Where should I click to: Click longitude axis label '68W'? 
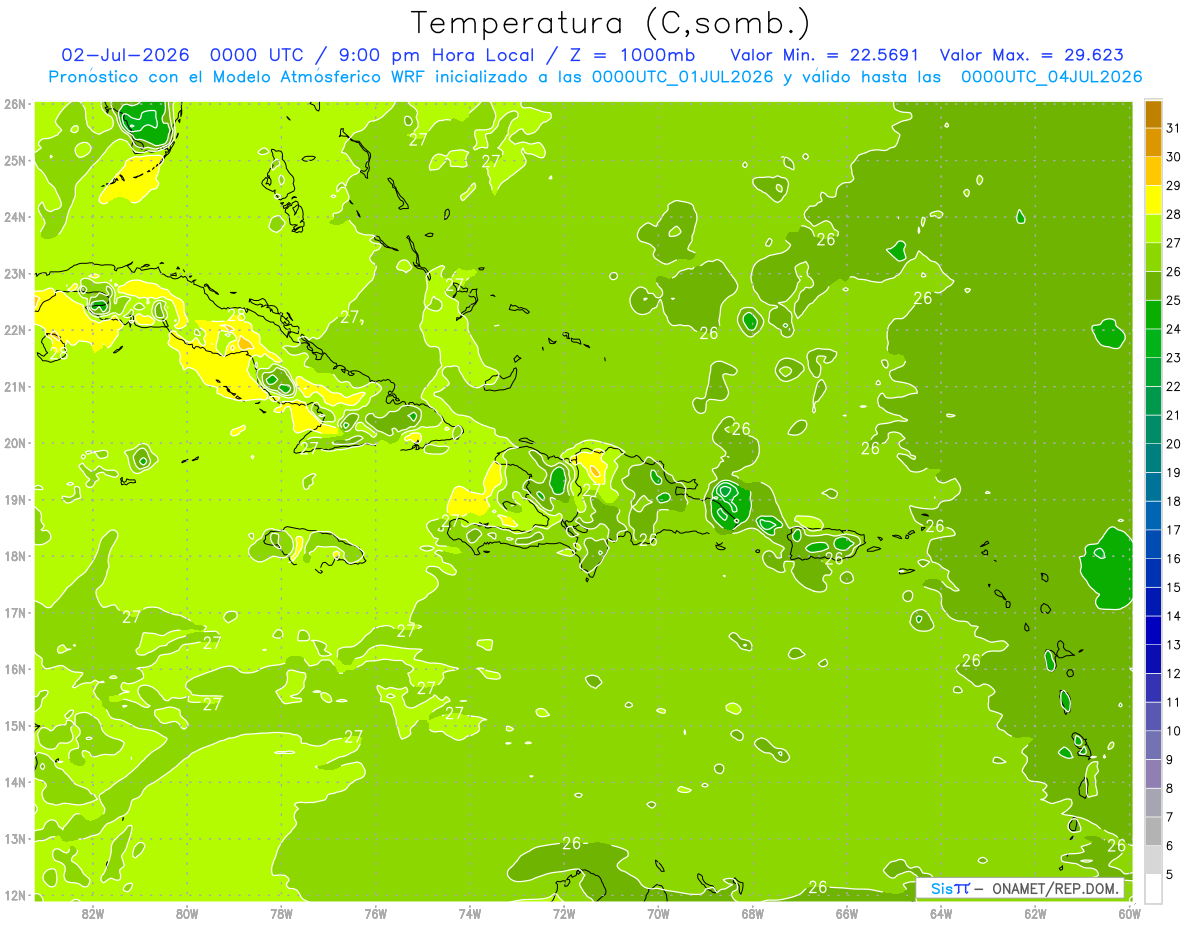(753, 913)
